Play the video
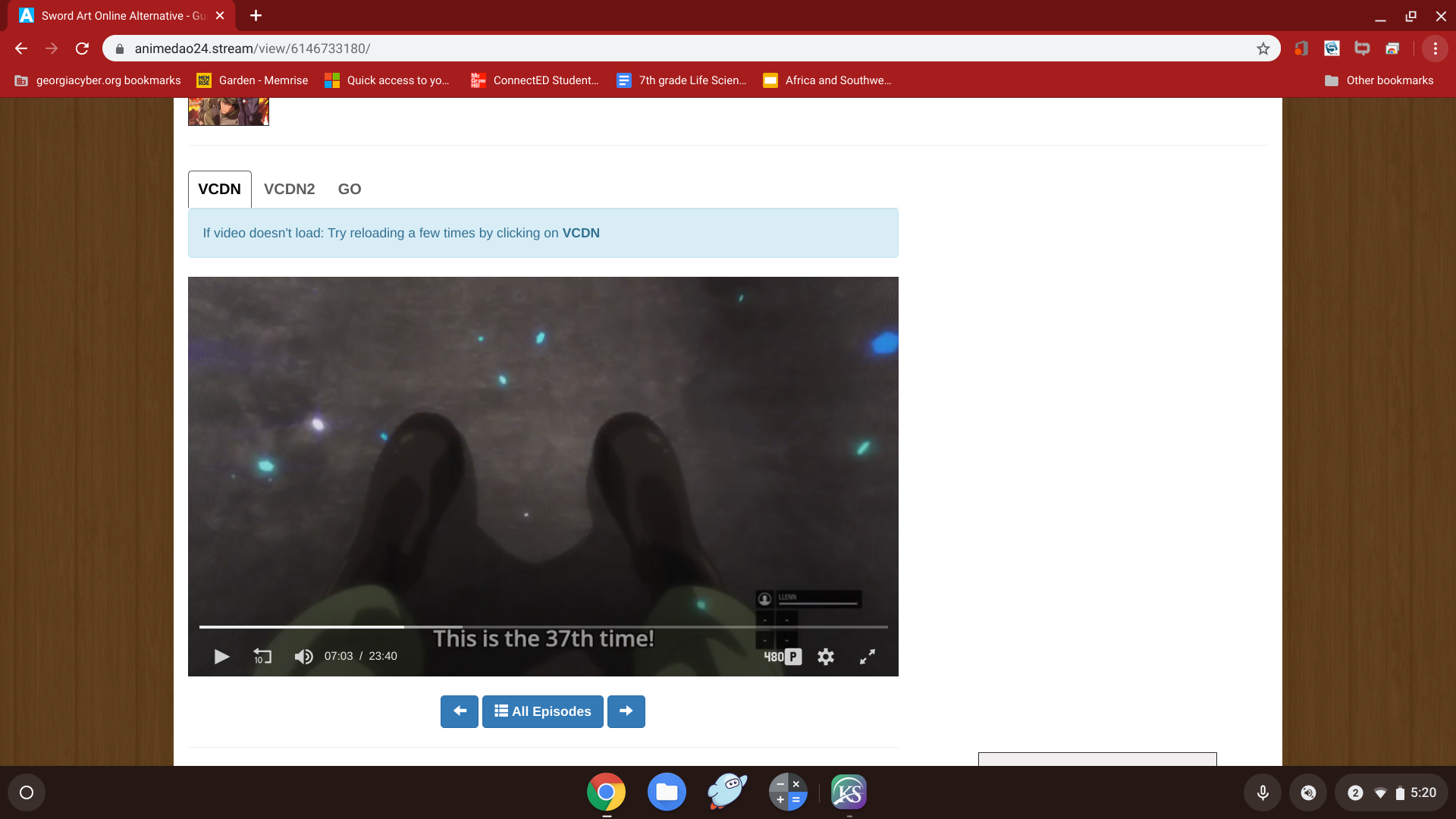This screenshot has width=1456, height=819. point(221,657)
